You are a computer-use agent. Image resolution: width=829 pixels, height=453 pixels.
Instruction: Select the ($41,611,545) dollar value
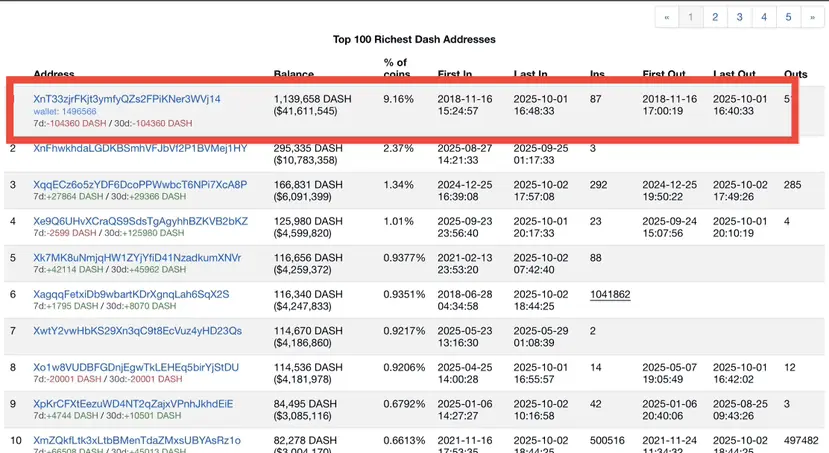pos(305,111)
